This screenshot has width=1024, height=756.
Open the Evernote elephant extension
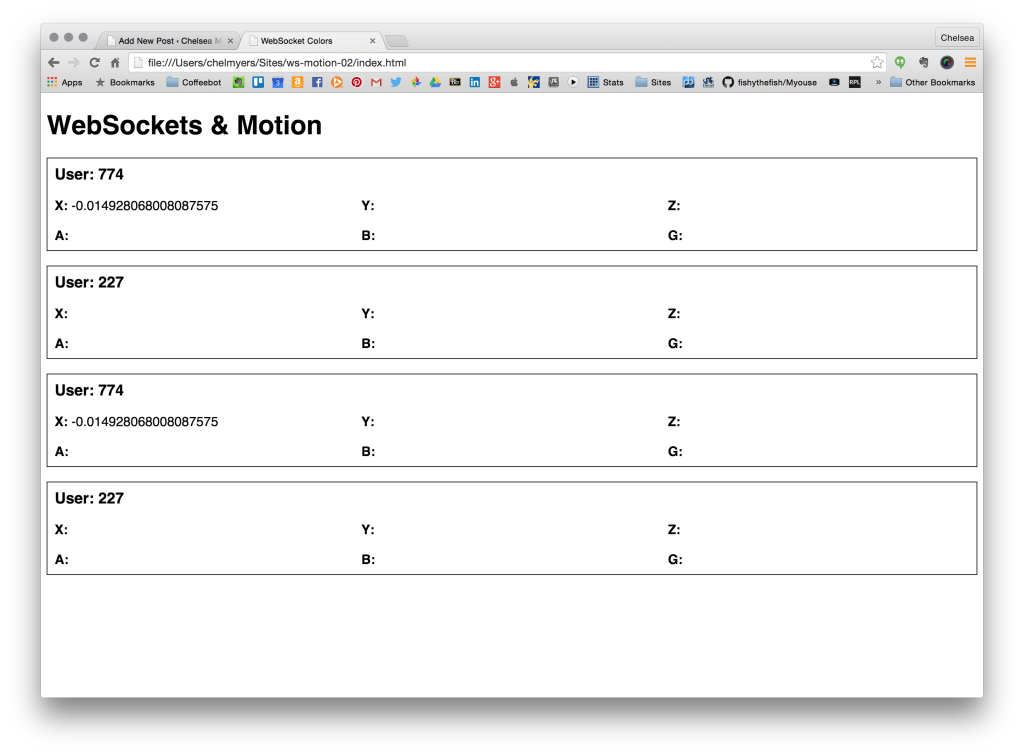point(923,63)
